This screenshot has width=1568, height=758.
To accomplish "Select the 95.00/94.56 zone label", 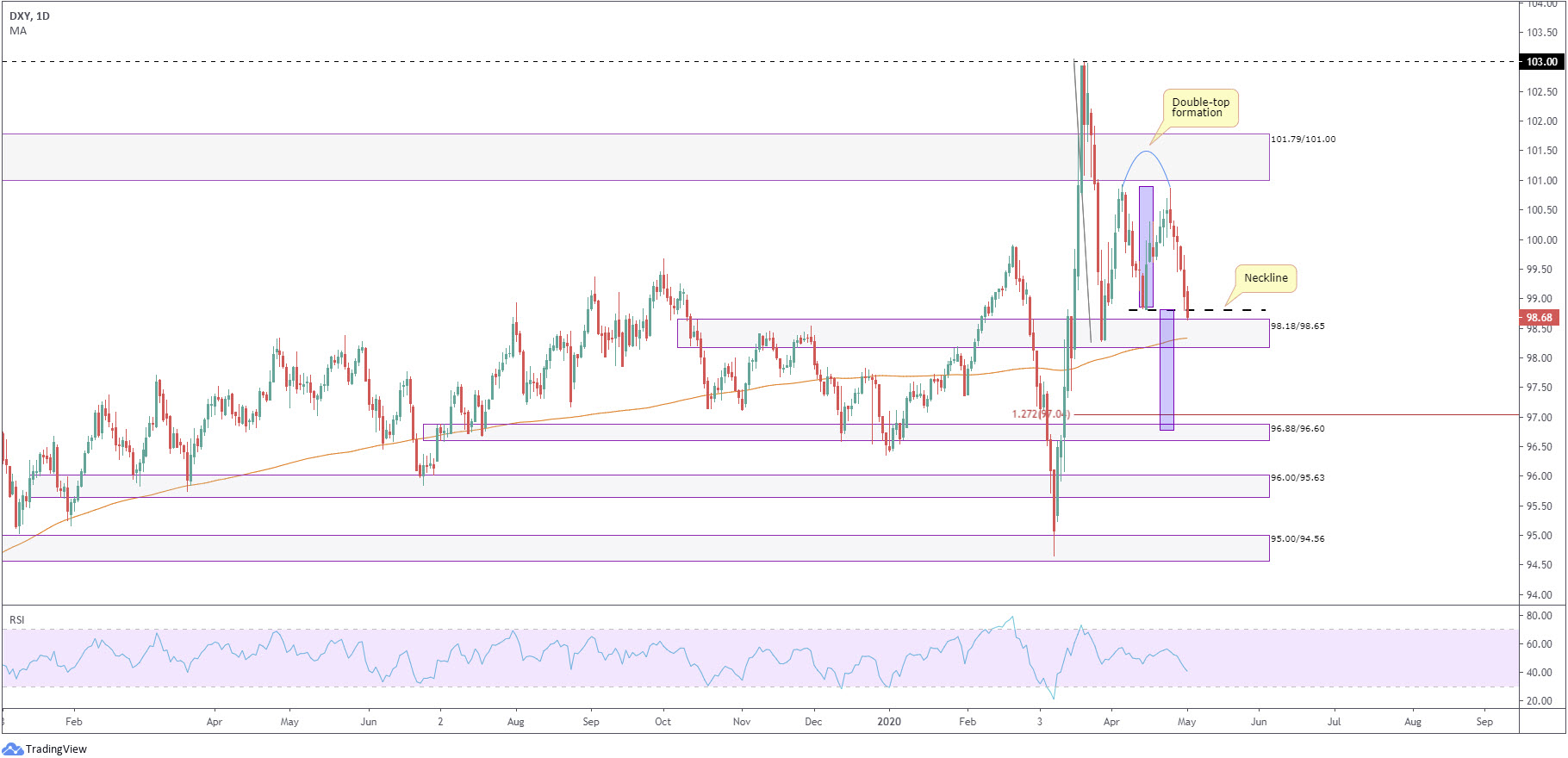I will point(1297,539).
